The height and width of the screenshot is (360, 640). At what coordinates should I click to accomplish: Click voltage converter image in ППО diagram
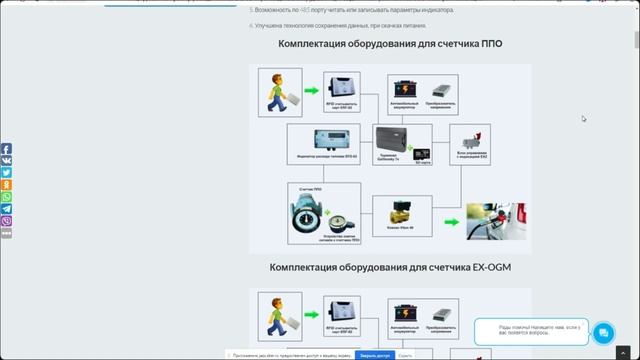click(441, 91)
